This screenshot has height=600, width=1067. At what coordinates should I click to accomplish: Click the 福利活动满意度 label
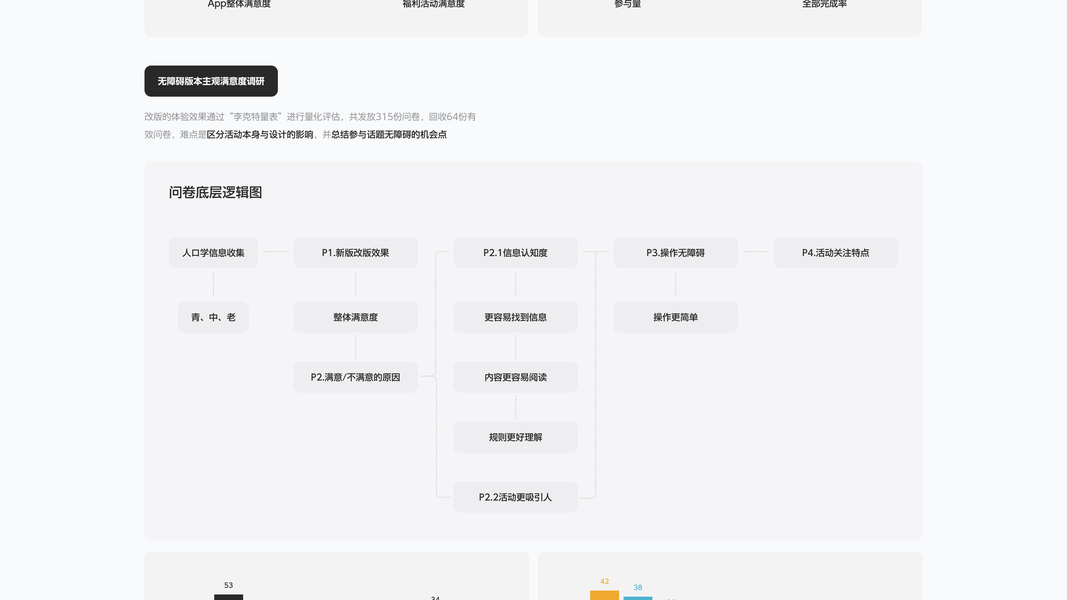point(433,4)
